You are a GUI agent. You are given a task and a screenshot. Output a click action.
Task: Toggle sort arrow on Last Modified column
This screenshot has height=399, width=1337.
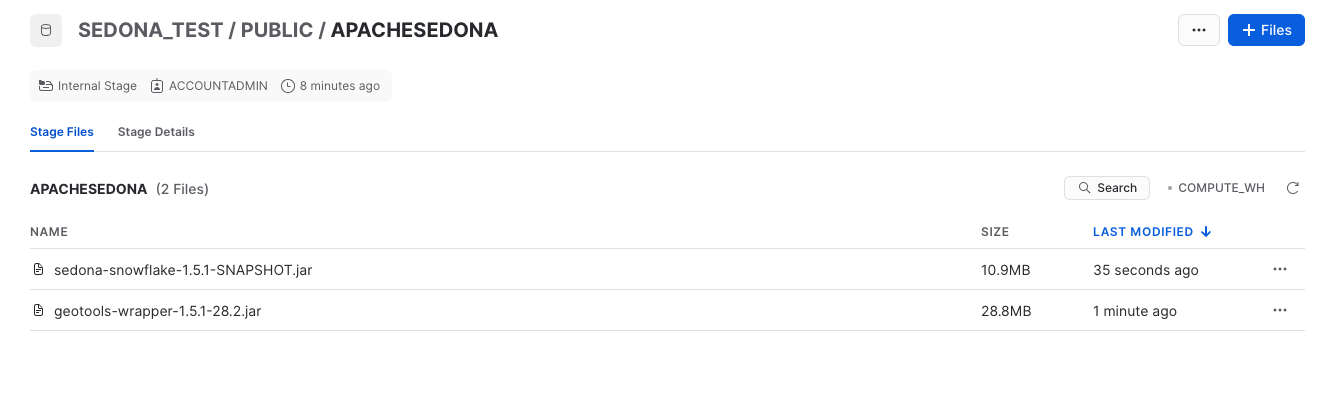pyautogui.click(x=1206, y=232)
